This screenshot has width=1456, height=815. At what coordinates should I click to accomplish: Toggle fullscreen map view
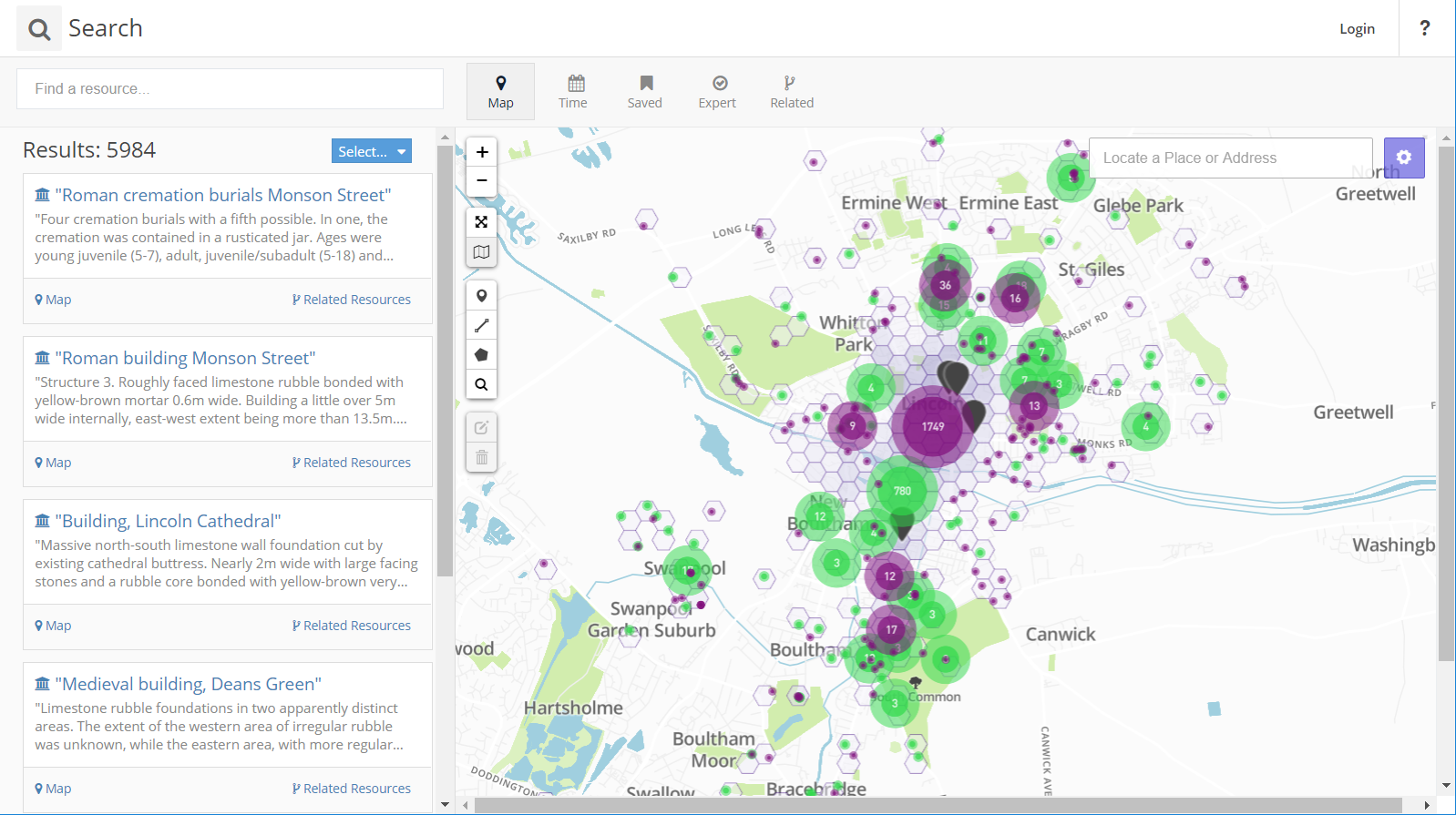pos(482,222)
